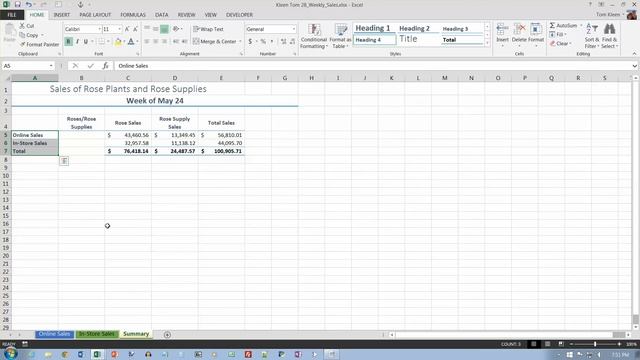This screenshot has width=640, height=360.
Task: Click the Save icon in quick access toolbar
Action: click(x=18, y=4)
